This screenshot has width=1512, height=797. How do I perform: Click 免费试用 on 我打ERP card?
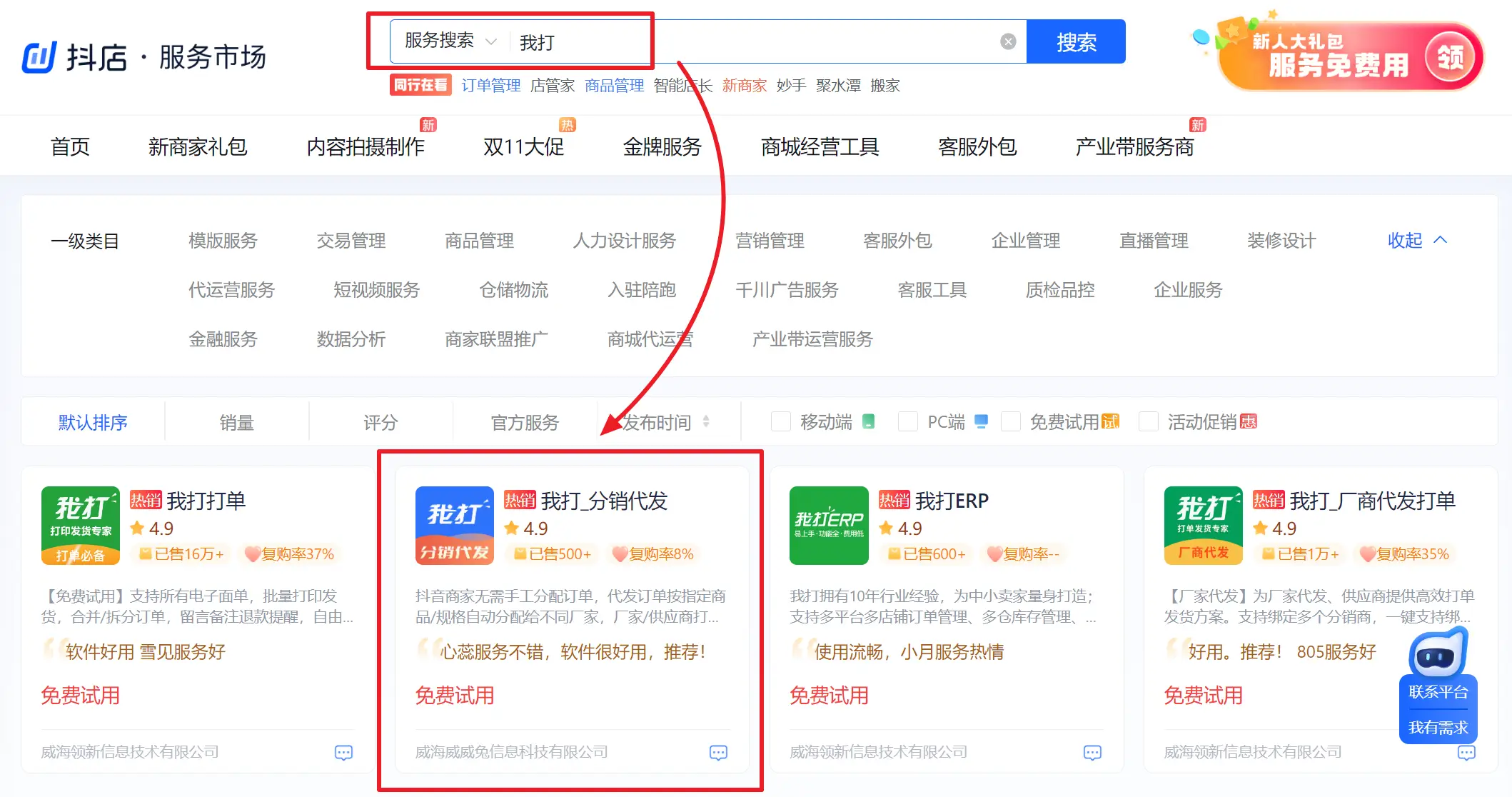click(829, 695)
